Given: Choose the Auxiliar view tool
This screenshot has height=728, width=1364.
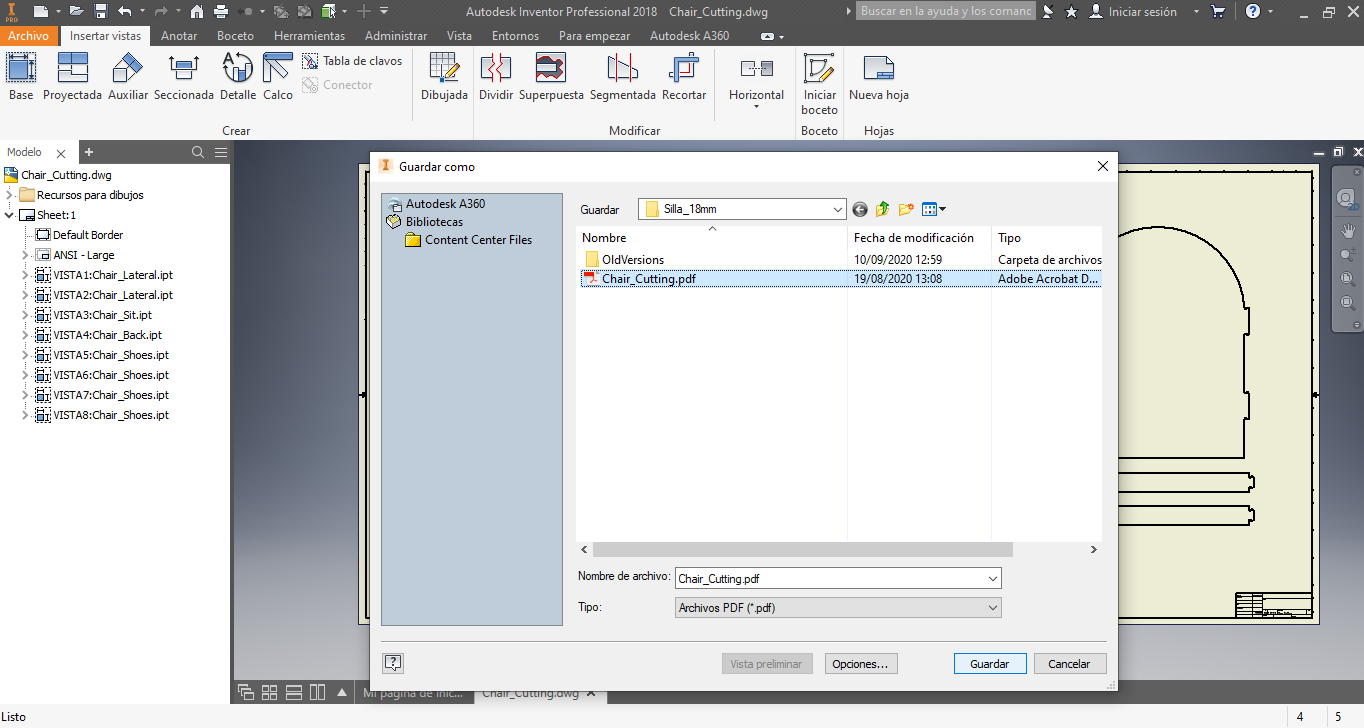Looking at the screenshot, I should [x=128, y=77].
